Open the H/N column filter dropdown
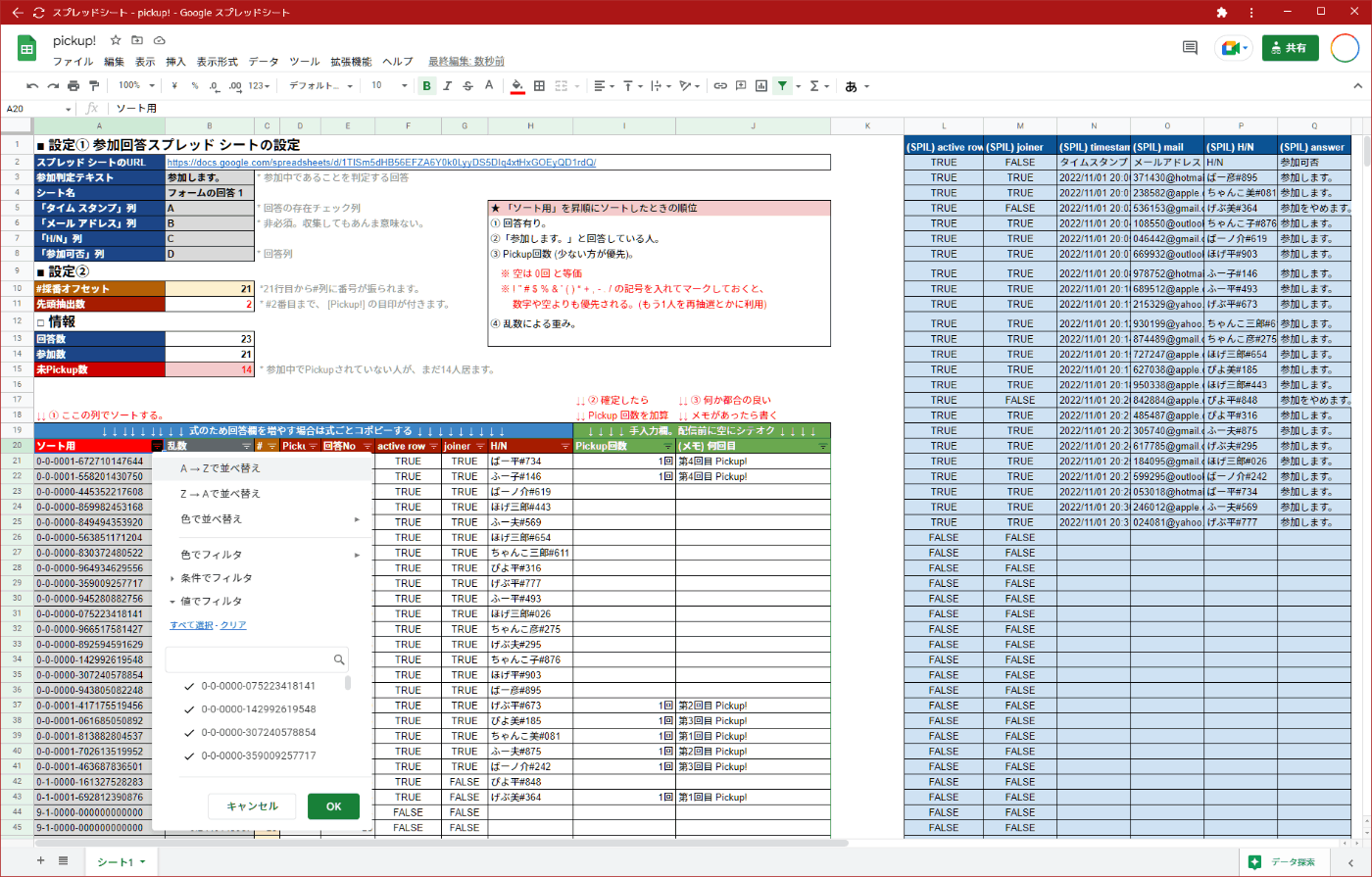1372x877 pixels. (564, 446)
